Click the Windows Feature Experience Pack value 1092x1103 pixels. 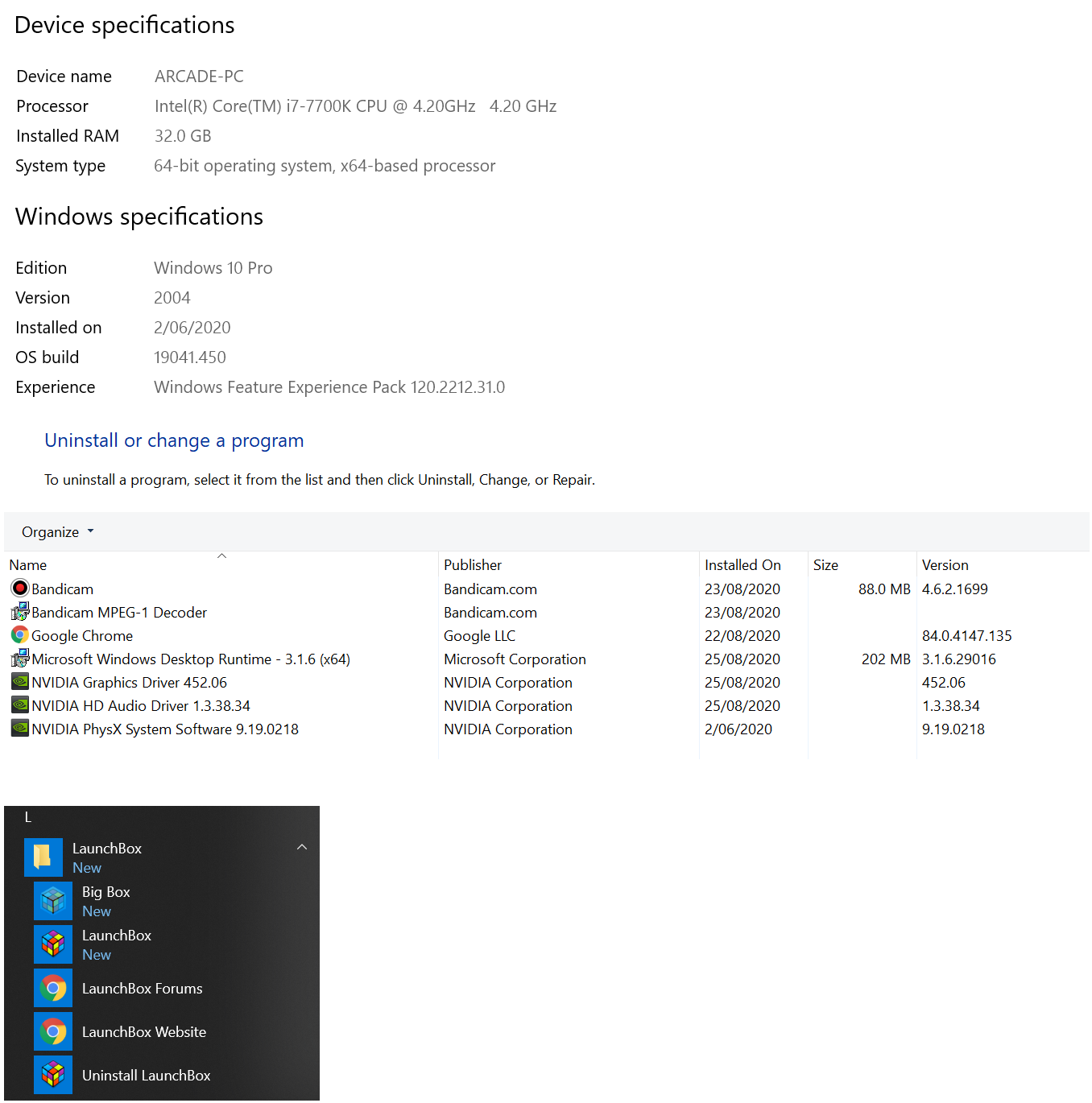tap(329, 387)
